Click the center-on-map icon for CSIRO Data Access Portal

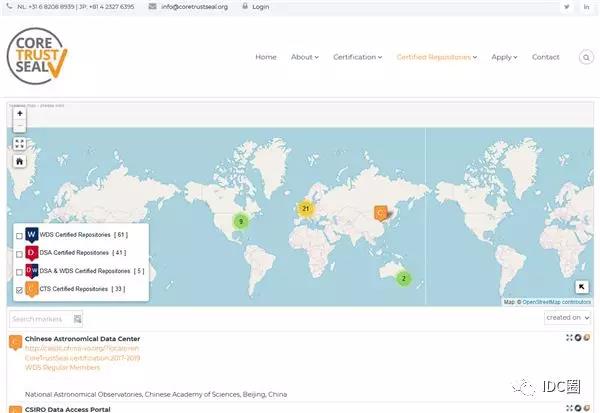click(569, 408)
